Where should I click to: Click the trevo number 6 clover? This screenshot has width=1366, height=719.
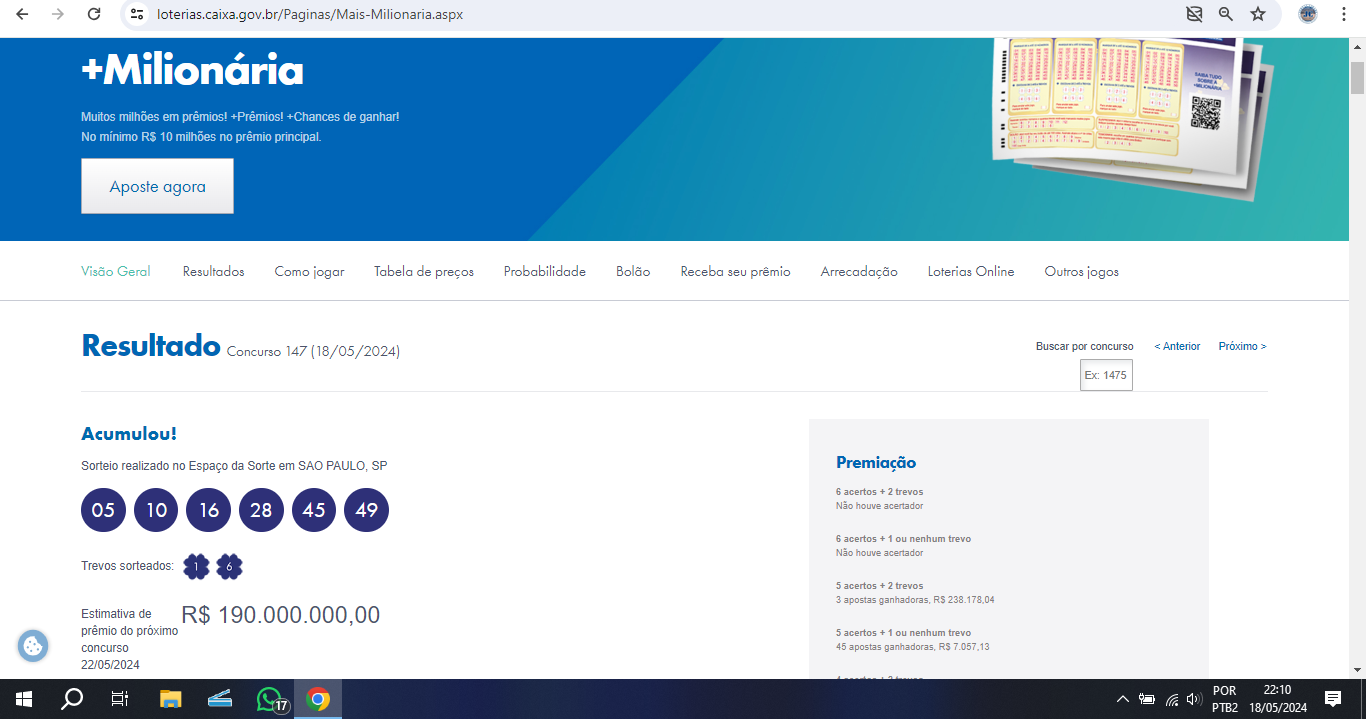(x=229, y=567)
